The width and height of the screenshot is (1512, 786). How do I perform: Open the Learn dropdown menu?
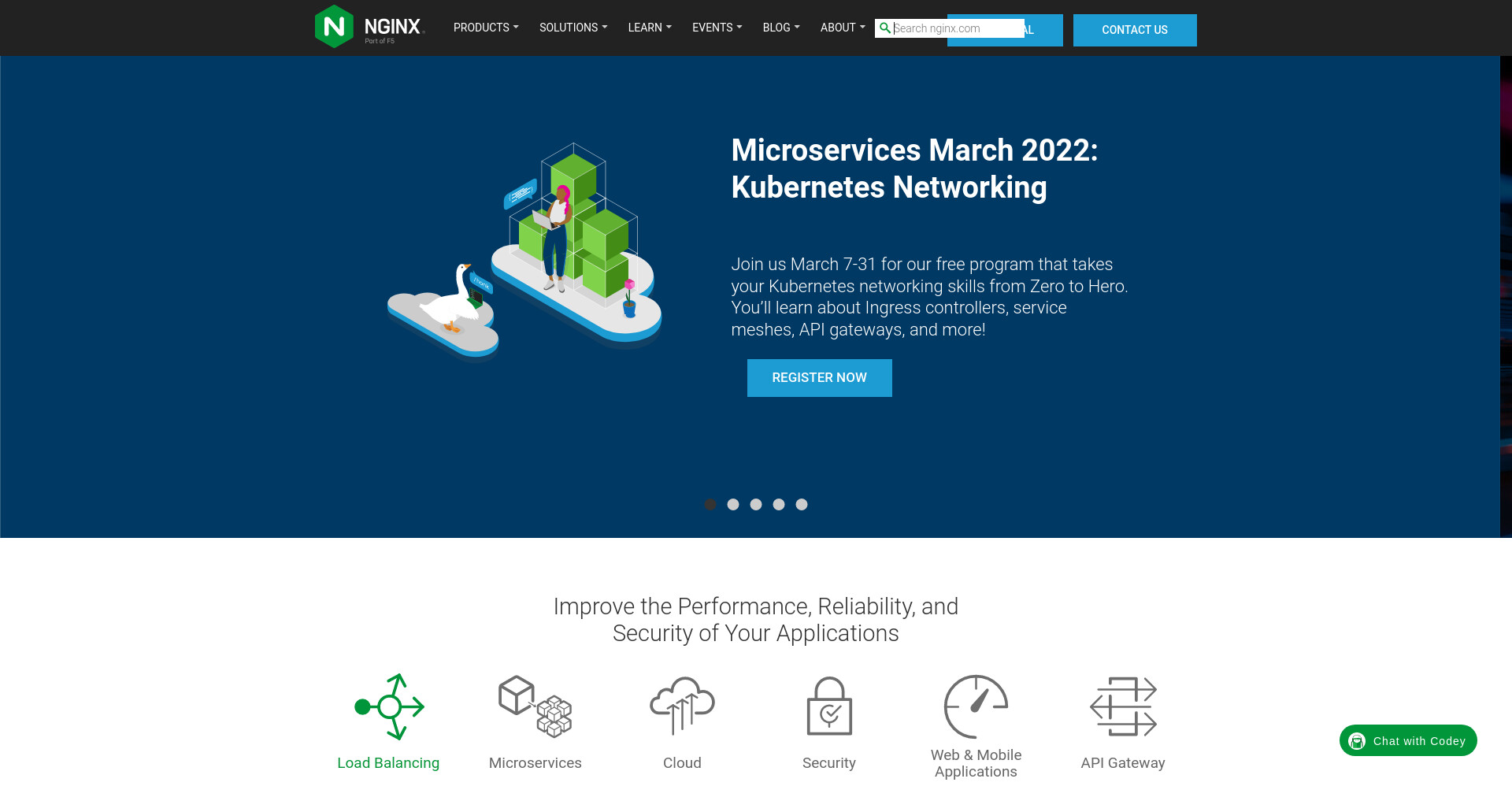(650, 28)
